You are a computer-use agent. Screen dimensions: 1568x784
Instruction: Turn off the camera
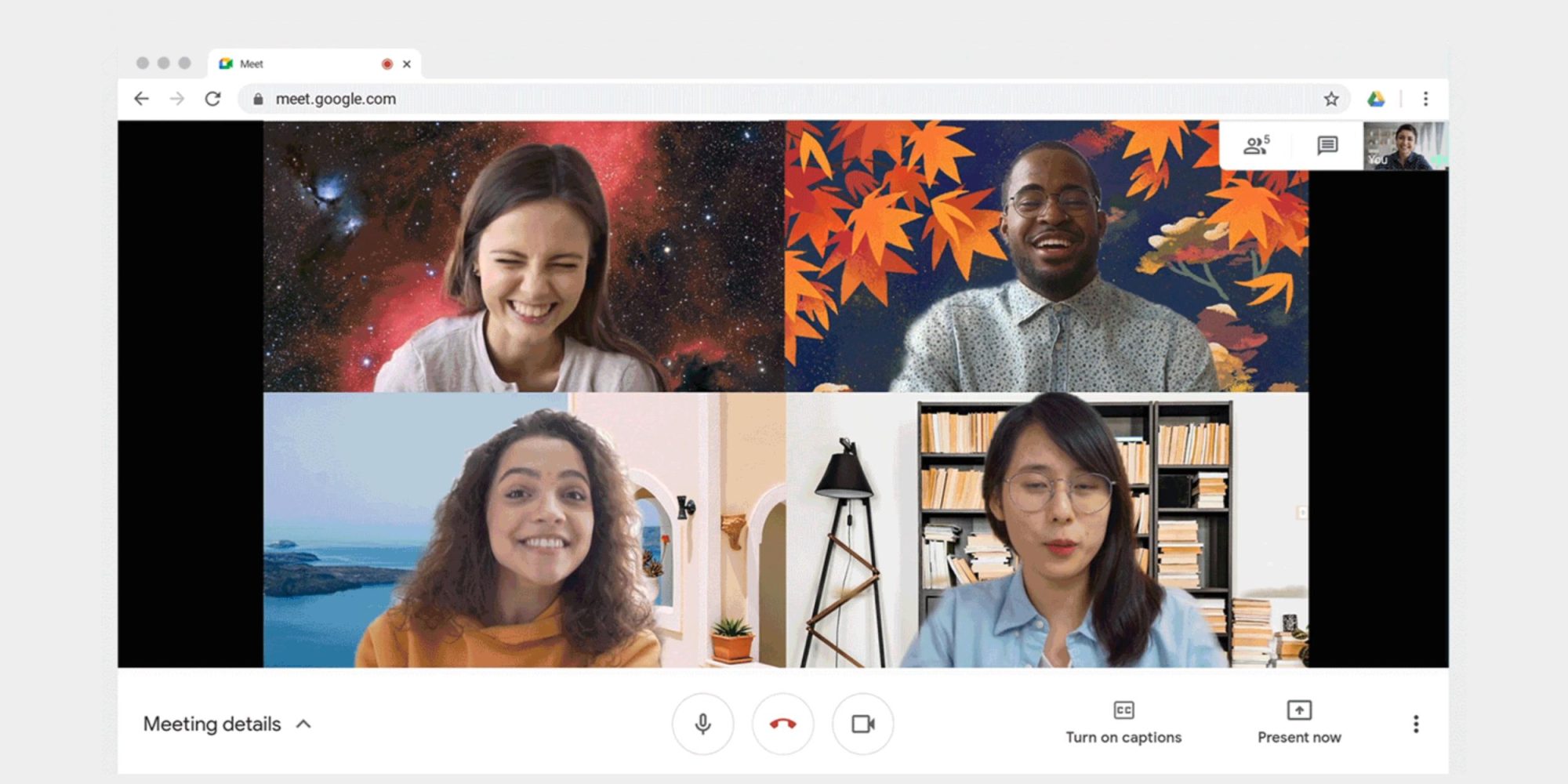pyautogui.click(x=862, y=724)
